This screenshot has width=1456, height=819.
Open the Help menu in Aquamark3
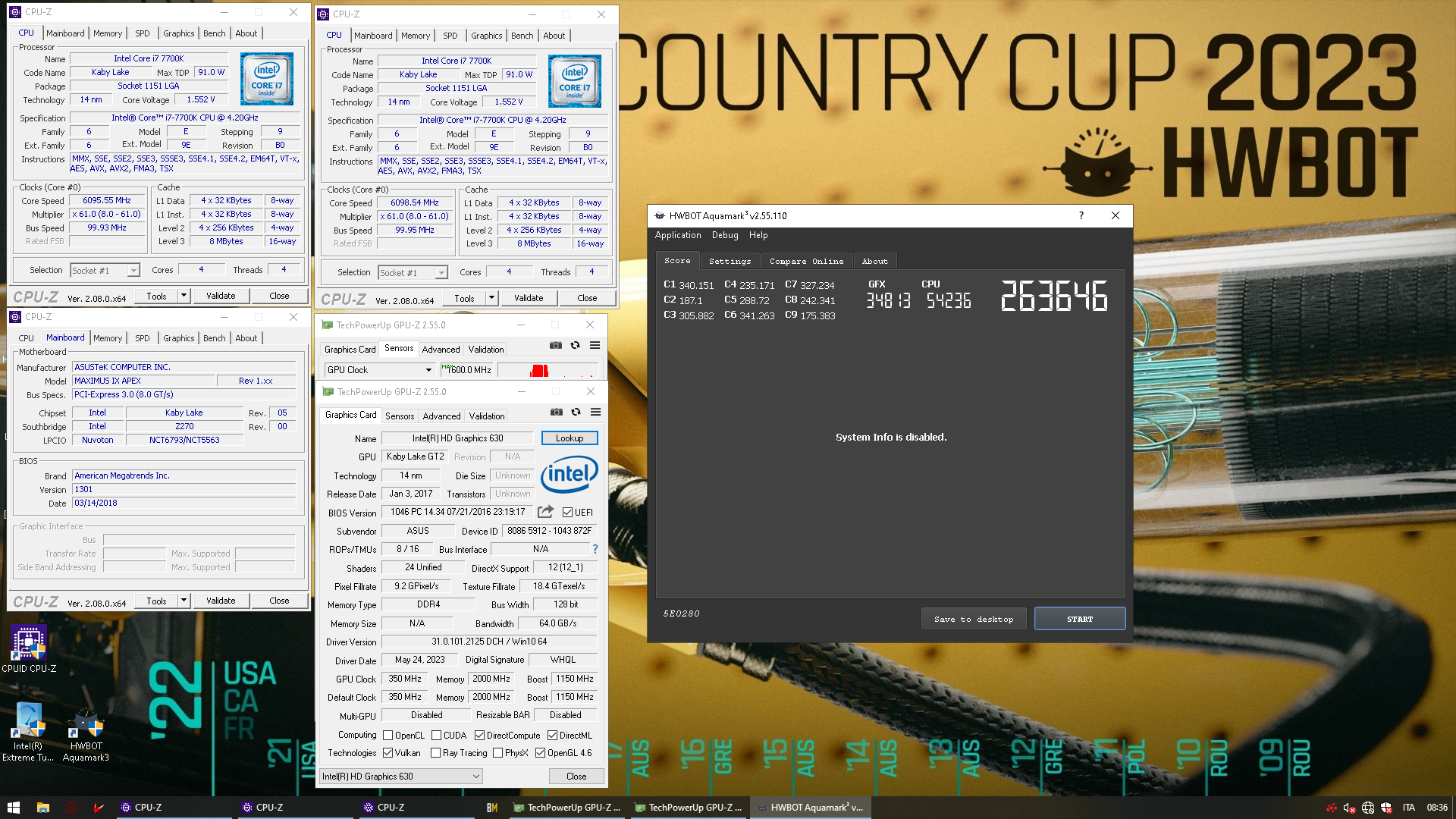click(x=758, y=235)
